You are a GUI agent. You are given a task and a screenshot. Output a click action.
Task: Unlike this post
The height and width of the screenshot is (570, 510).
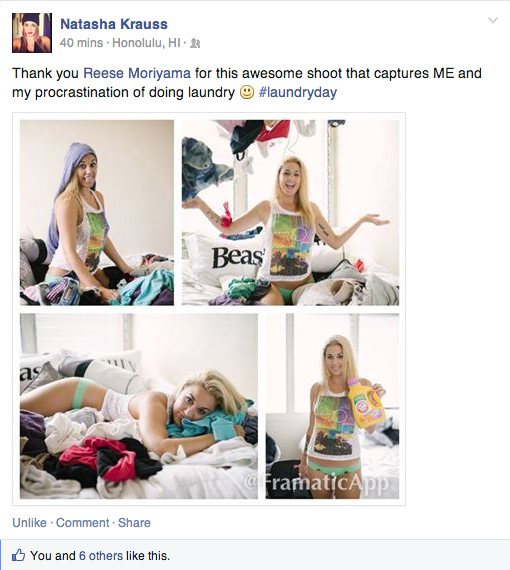point(29,523)
